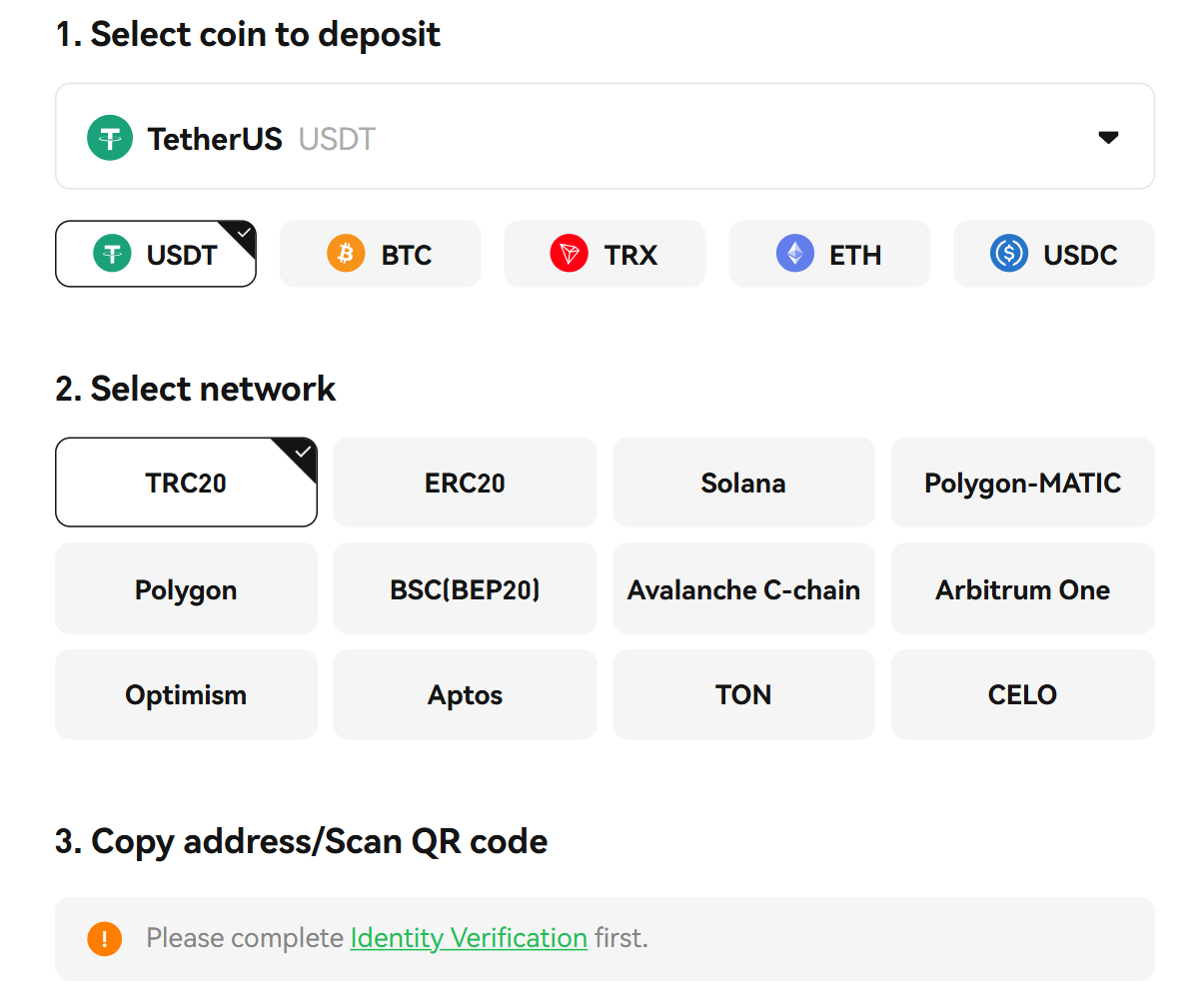Click the TRON icon on the TRX chip
1204x994 pixels.
(570, 254)
